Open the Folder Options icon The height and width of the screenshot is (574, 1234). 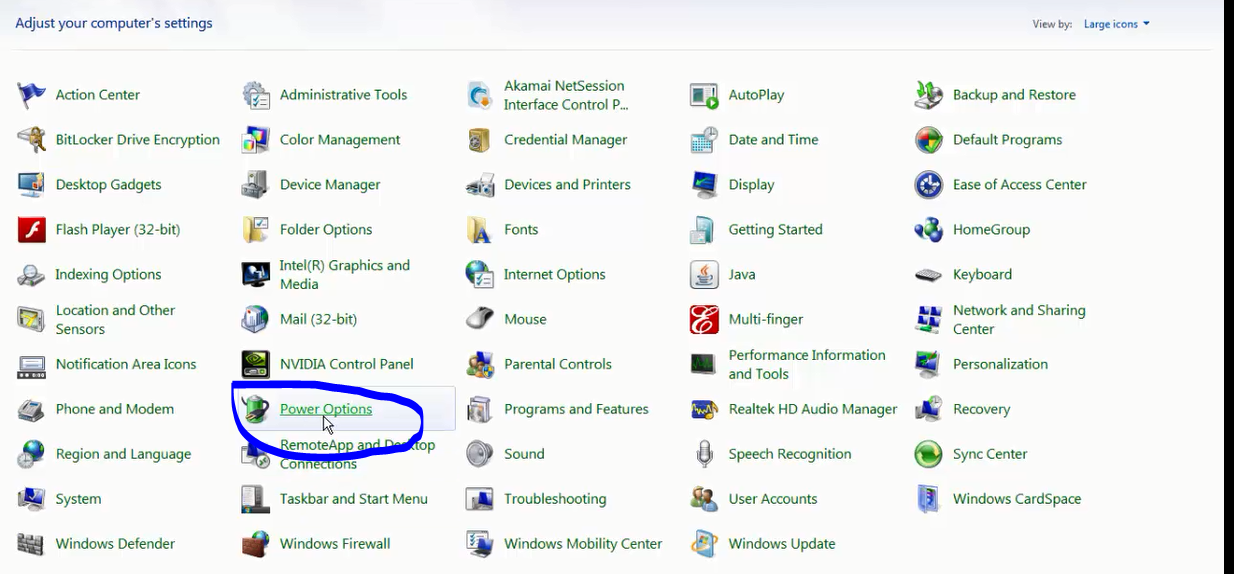pos(256,230)
